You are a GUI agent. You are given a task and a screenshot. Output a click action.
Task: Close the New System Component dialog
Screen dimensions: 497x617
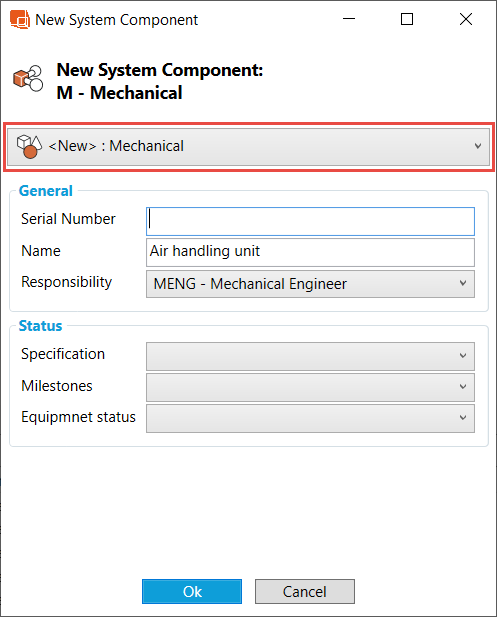pyautogui.click(x=466, y=19)
